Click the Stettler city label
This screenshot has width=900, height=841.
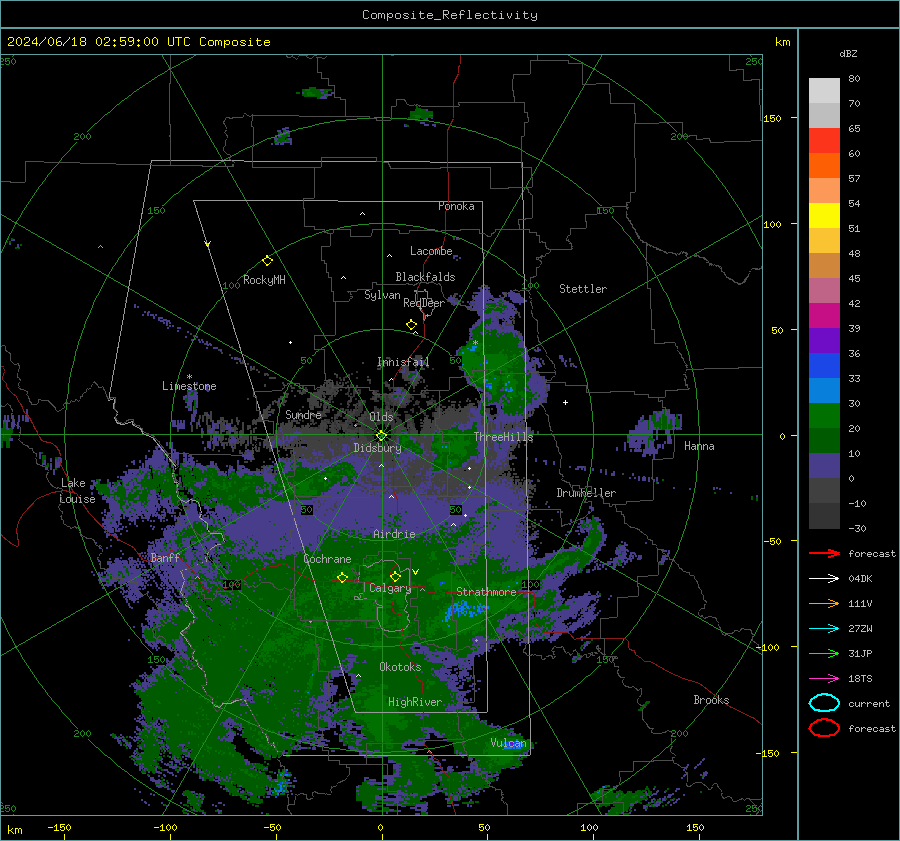click(x=583, y=289)
